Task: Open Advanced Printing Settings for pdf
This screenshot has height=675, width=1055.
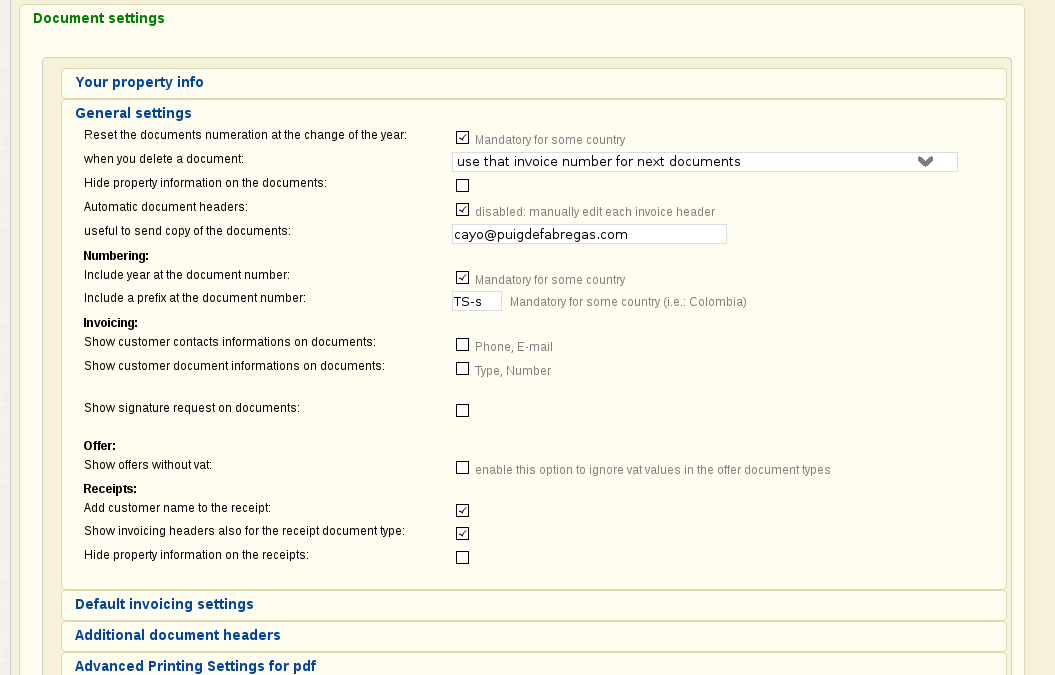Action: tap(195, 666)
